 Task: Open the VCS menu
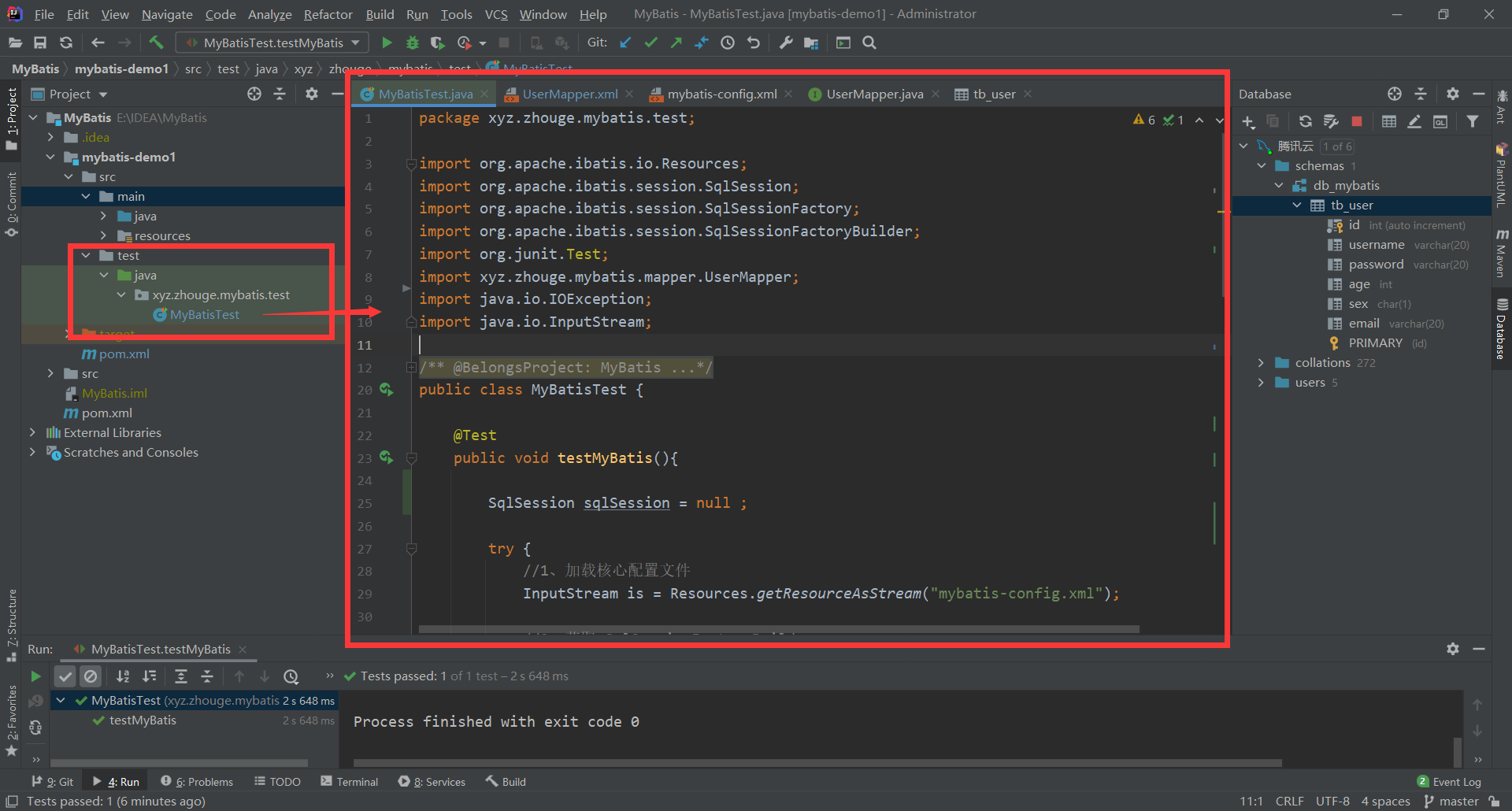click(496, 14)
